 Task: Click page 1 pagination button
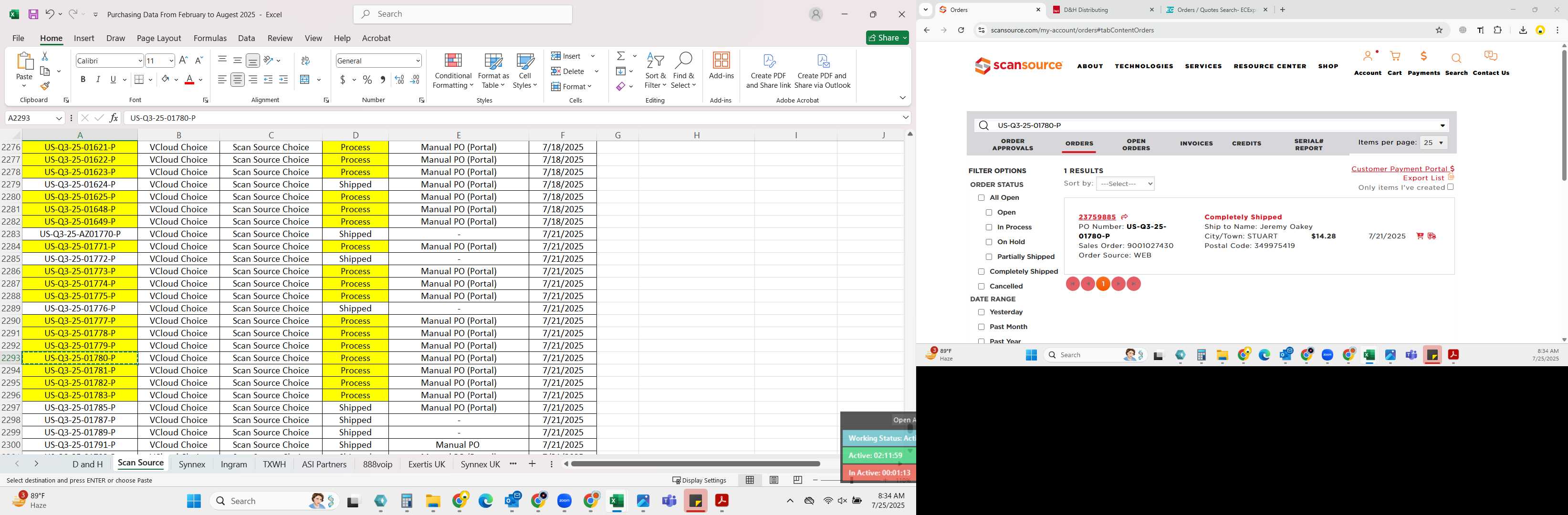pos(1103,284)
